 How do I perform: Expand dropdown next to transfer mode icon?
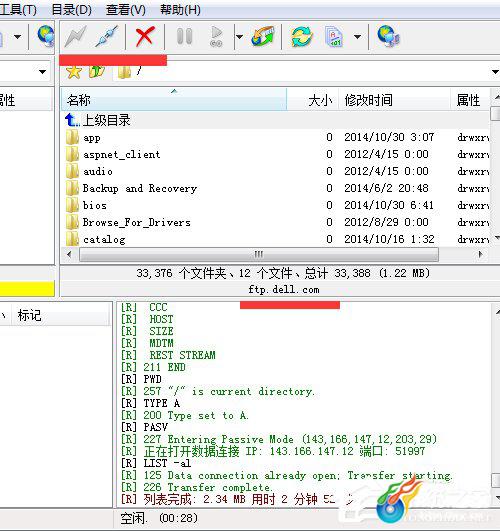tap(357, 36)
